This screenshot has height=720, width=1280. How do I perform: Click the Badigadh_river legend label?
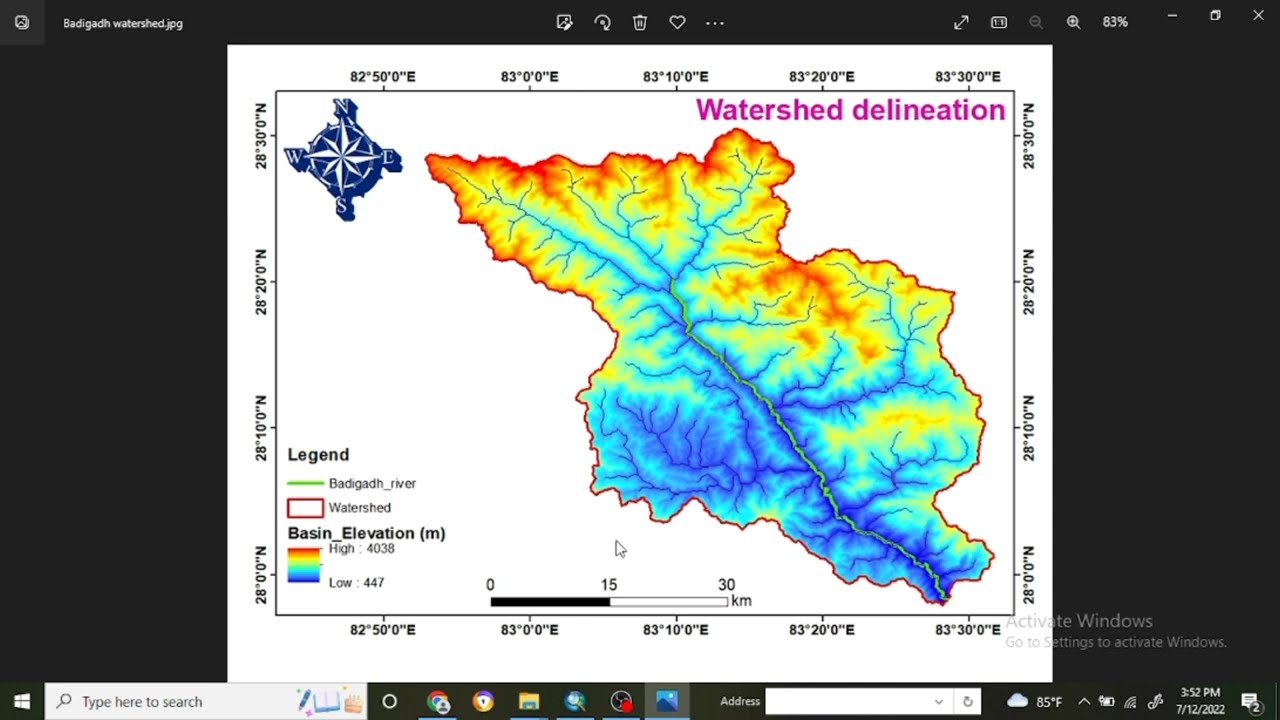[x=372, y=483]
